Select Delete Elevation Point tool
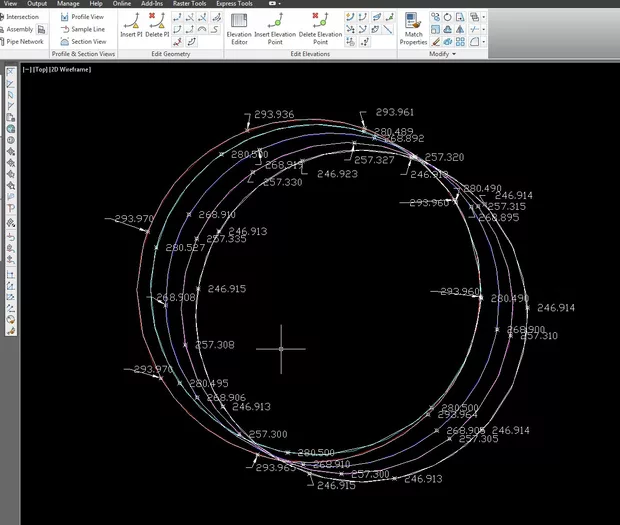The image size is (620, 525). (319, 24)
